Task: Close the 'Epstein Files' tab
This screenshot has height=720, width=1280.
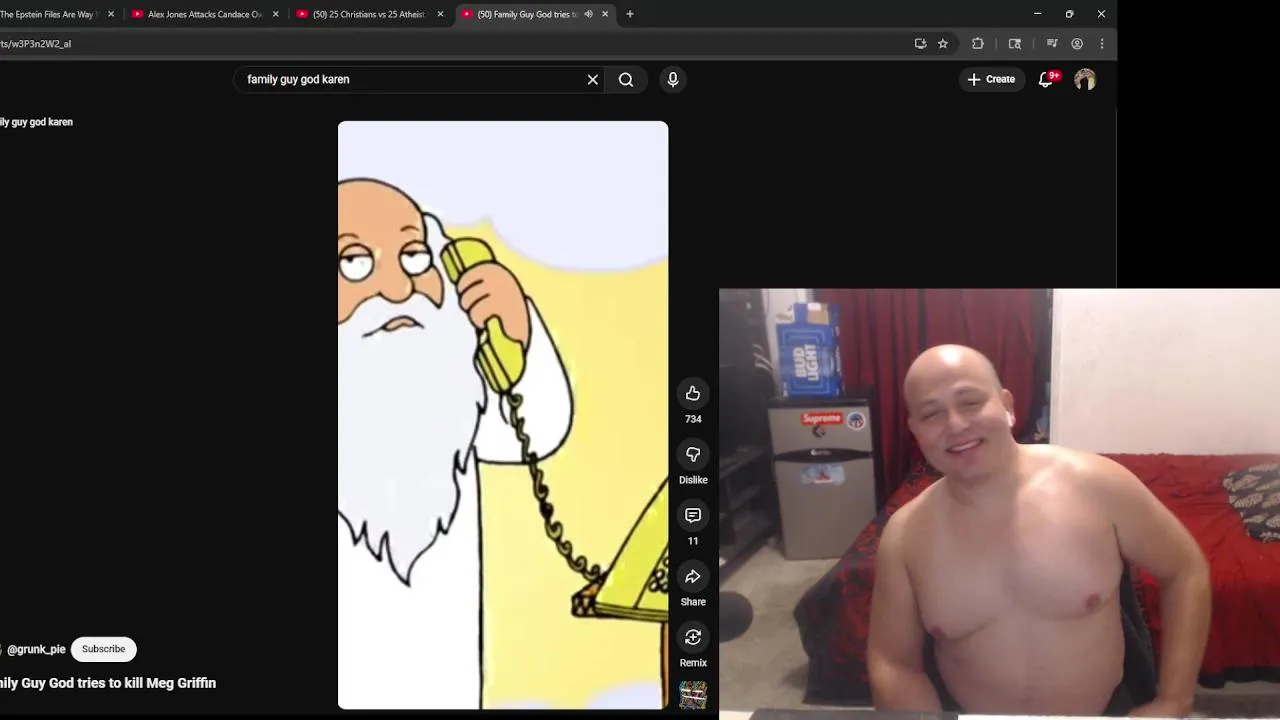Action: coord(111,14)
